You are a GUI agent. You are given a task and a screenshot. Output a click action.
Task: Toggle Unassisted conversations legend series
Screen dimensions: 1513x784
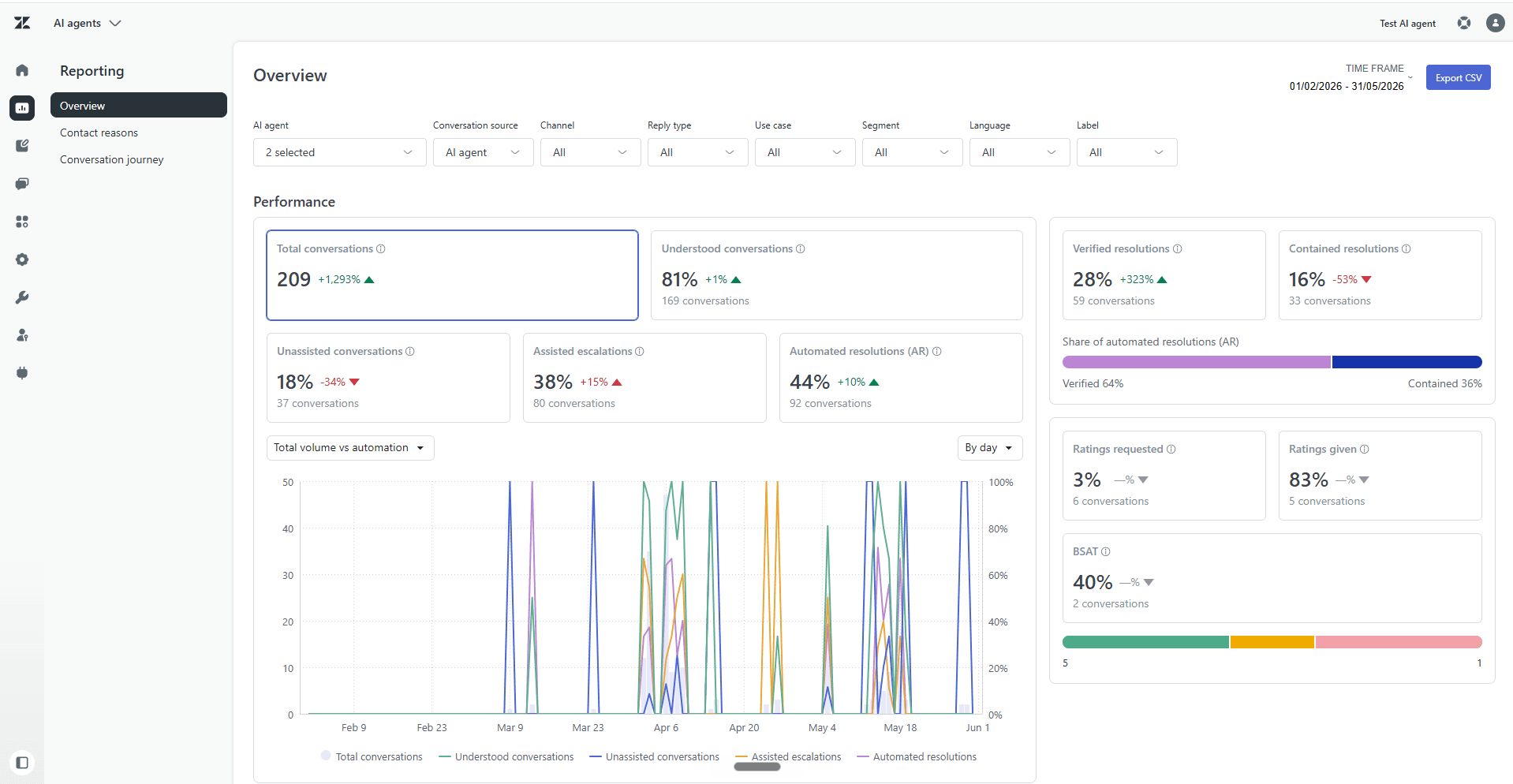point(655,756)
